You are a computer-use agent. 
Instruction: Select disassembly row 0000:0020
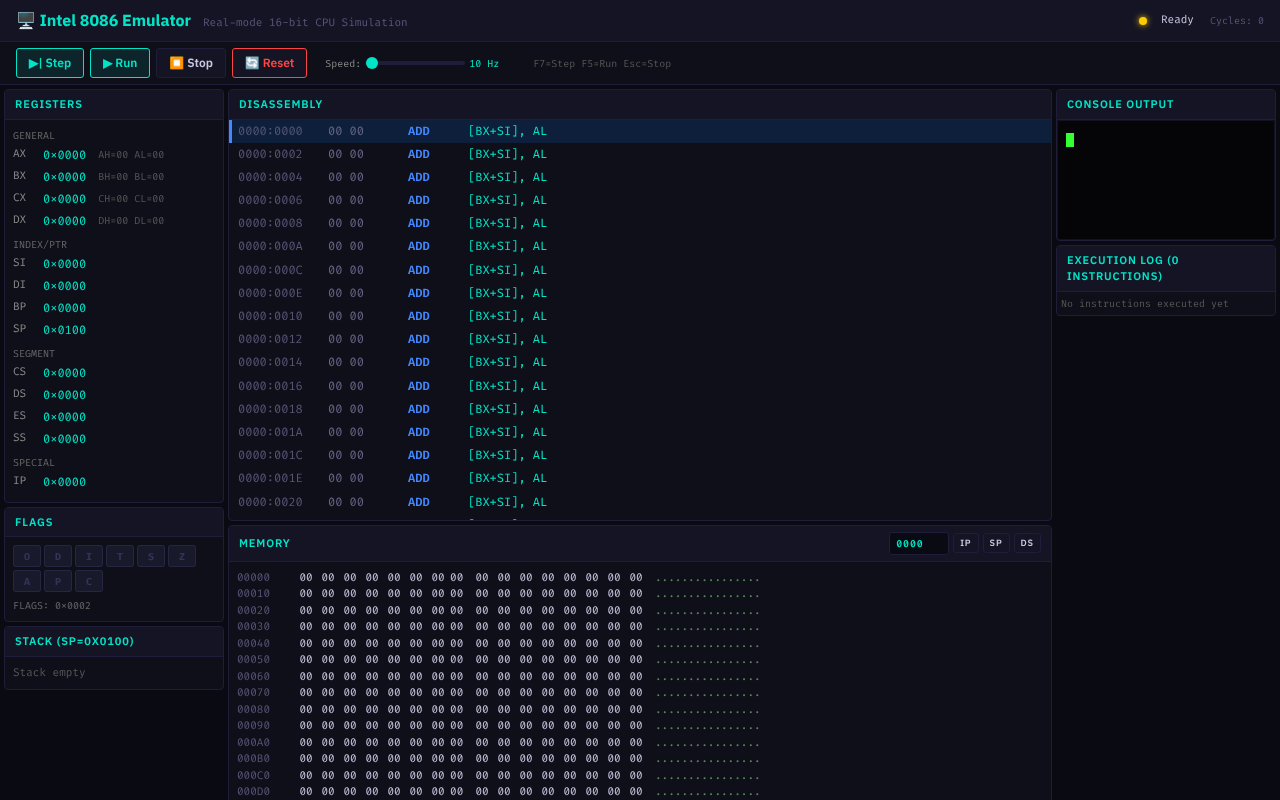coord(640,502)
